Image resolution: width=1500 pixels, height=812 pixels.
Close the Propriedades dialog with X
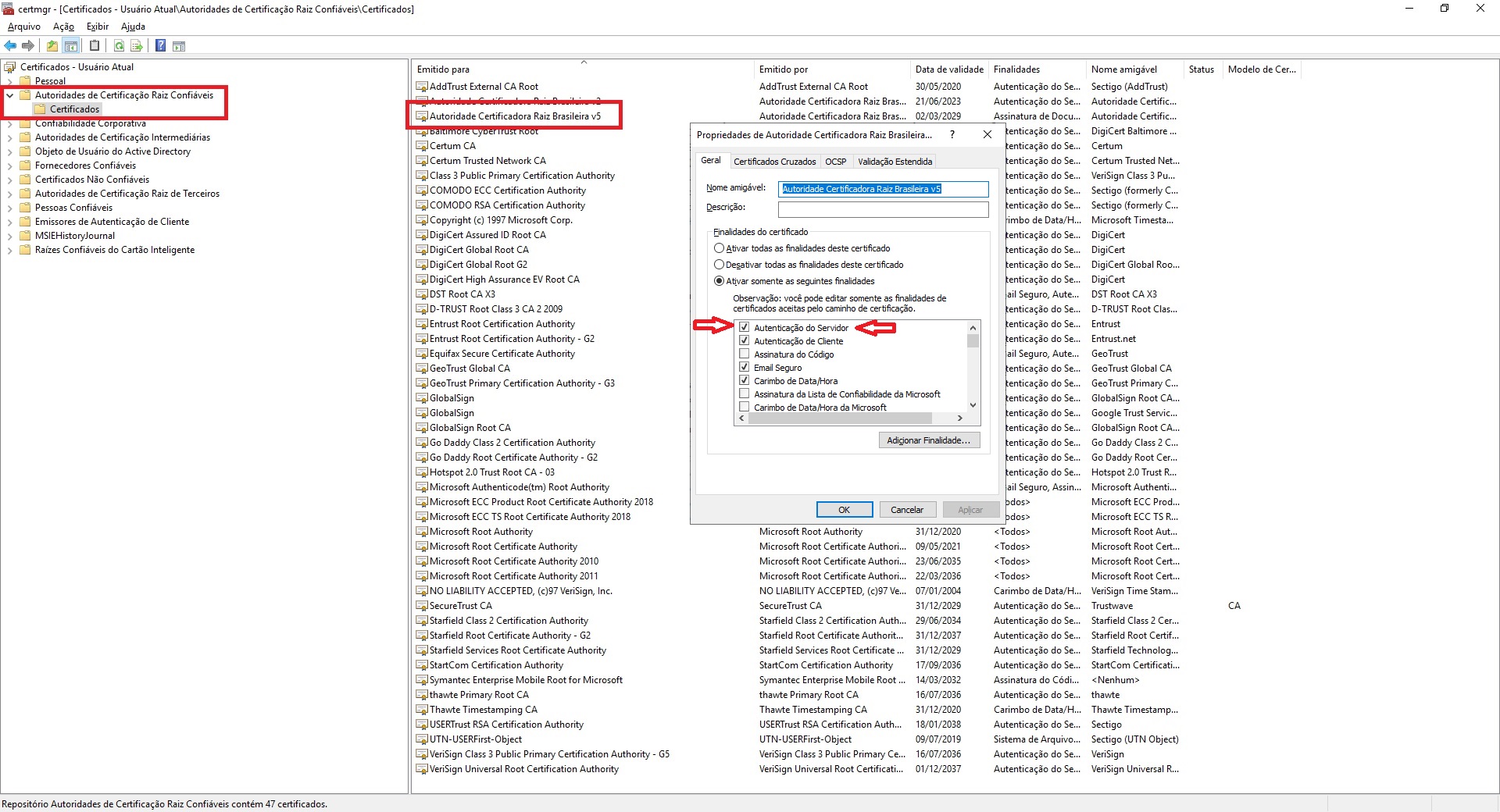pyautogui.click(x=987, y=134)
